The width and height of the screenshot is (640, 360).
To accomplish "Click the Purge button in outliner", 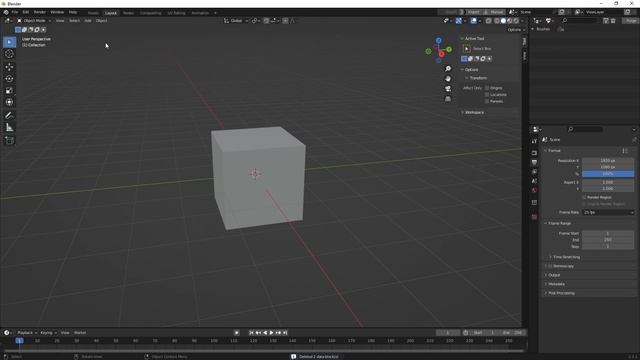I will [x=631, y=21].
